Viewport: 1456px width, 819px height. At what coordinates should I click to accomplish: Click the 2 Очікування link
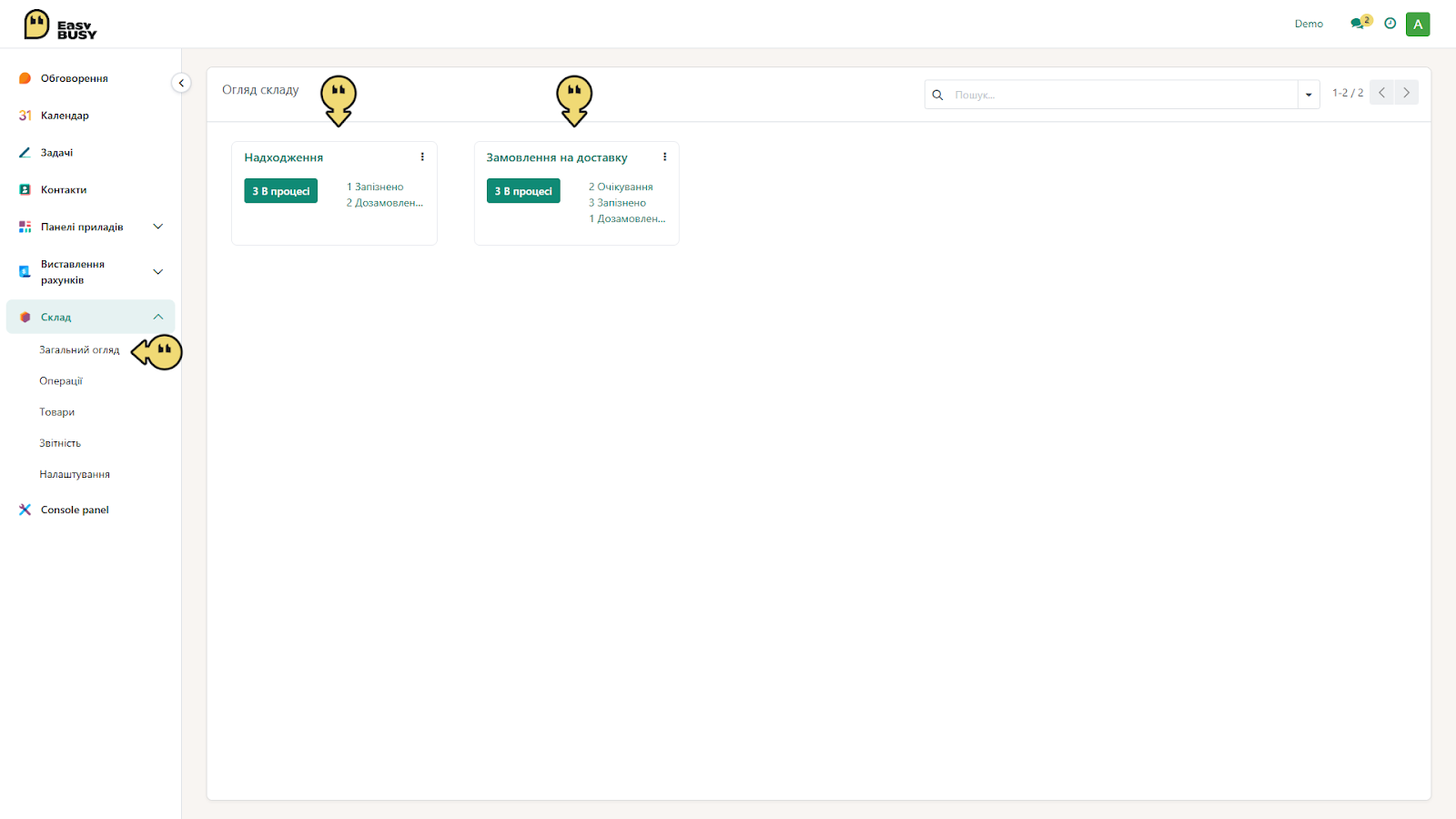click(x=621, y=187)
